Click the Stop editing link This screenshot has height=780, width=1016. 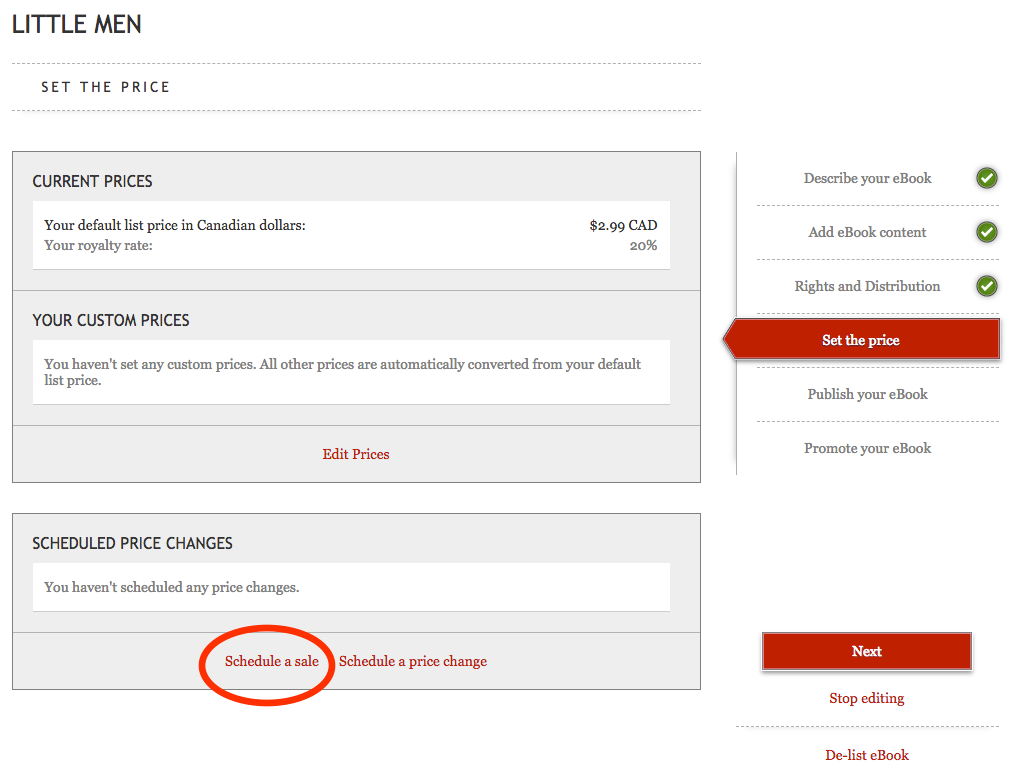point(866,698)
